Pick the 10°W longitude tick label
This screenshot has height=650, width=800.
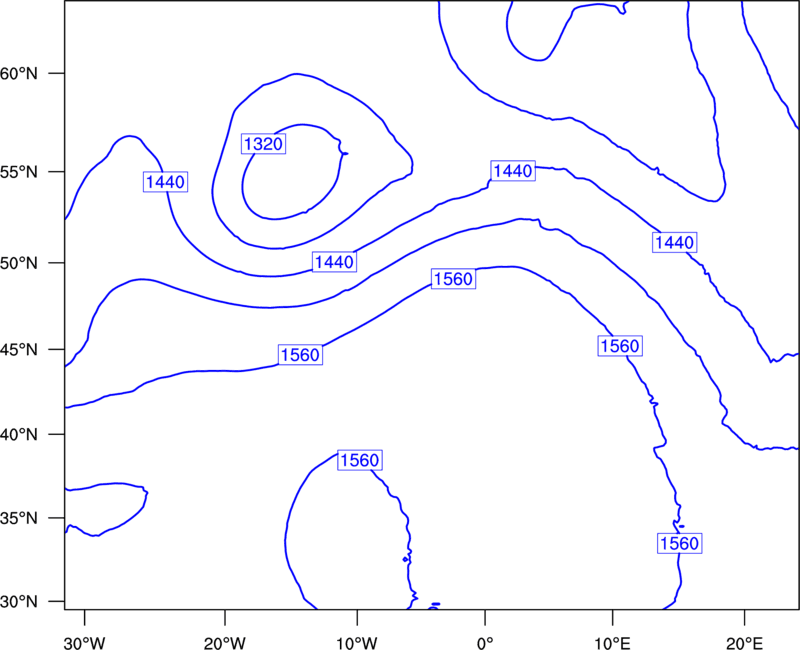click(357, 643)
